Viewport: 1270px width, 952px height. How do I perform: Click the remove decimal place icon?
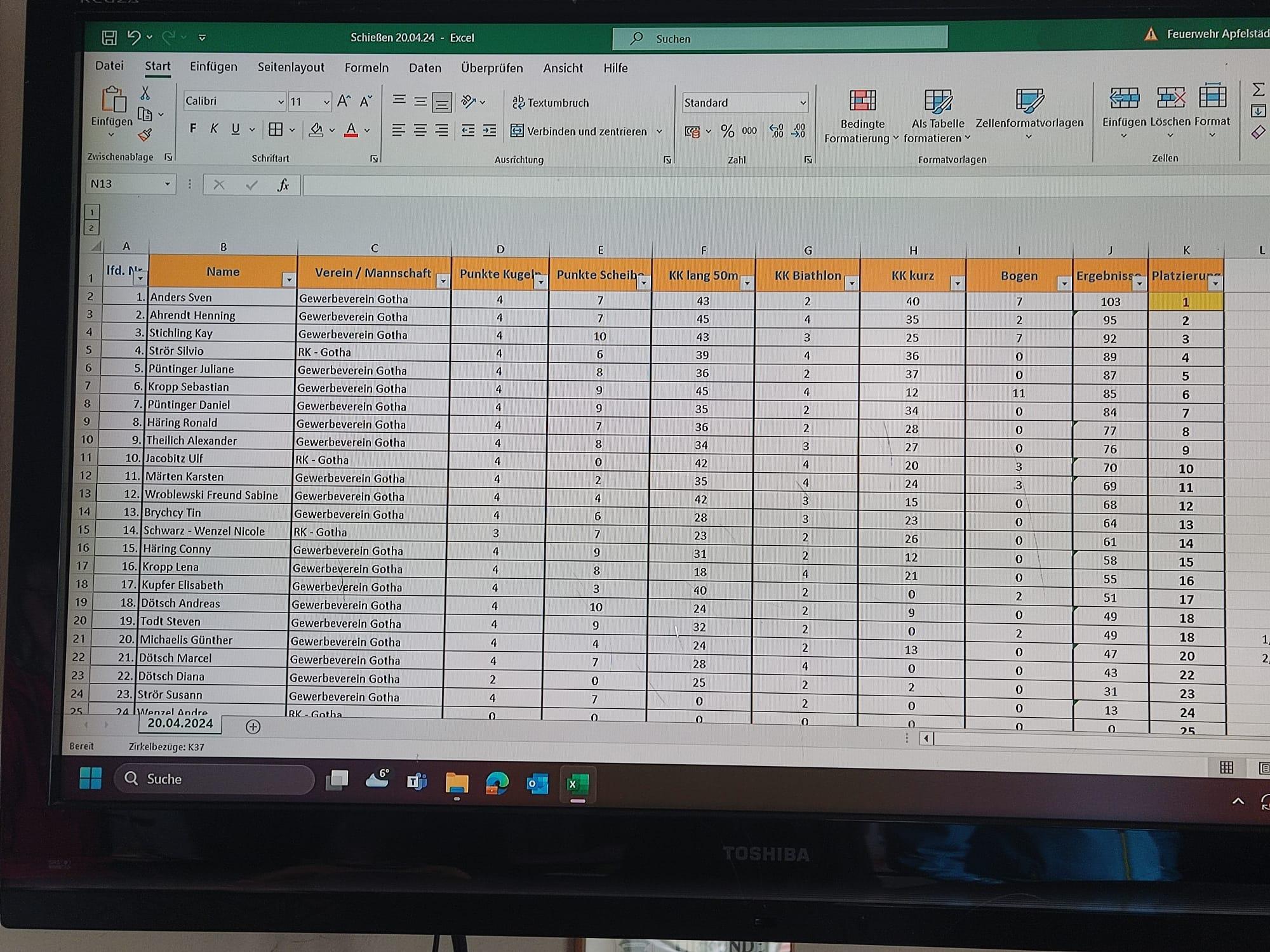pyautogui.click(x=799, y=131)
